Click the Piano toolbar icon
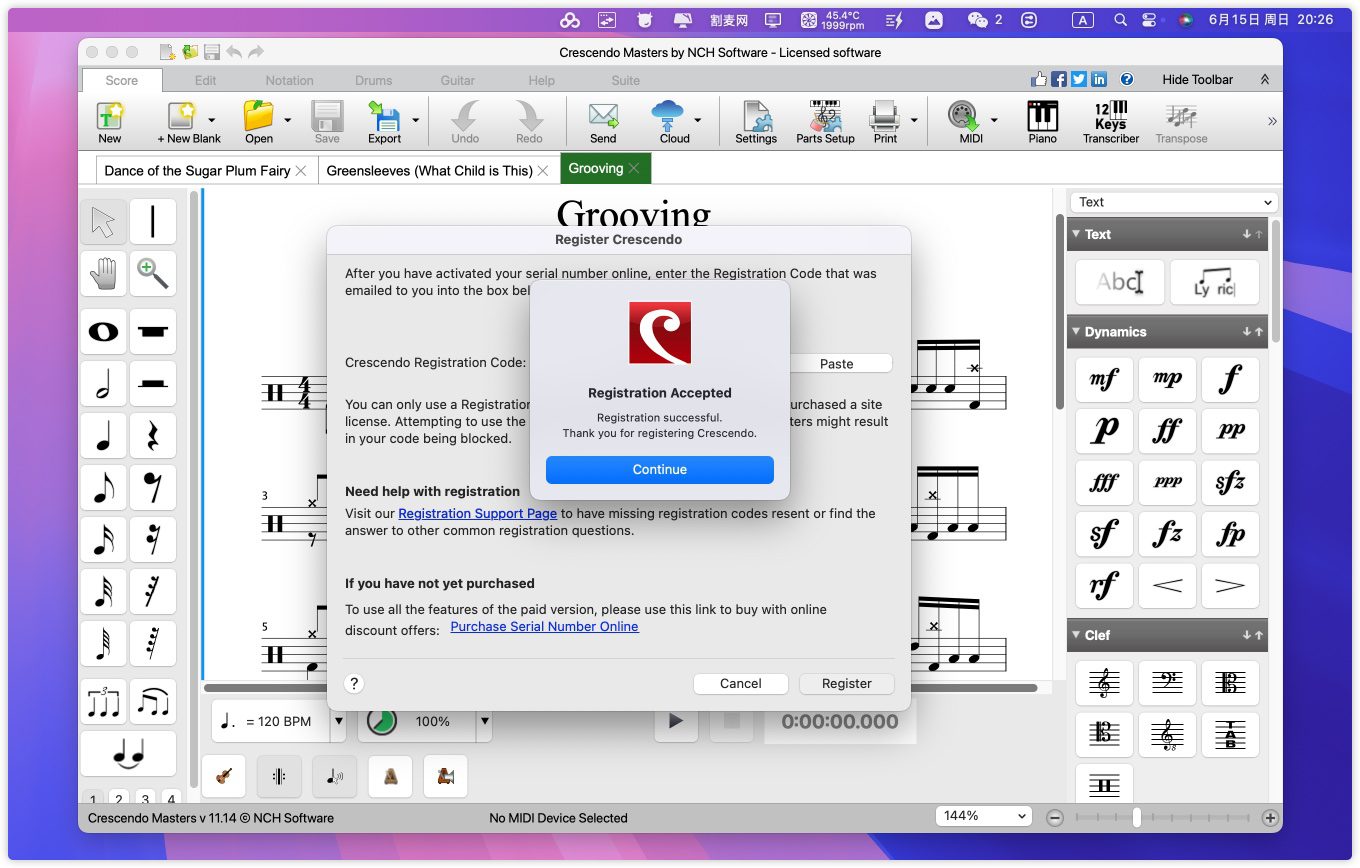This screenshot has width=1360, height=868. tap(1042, 122)
